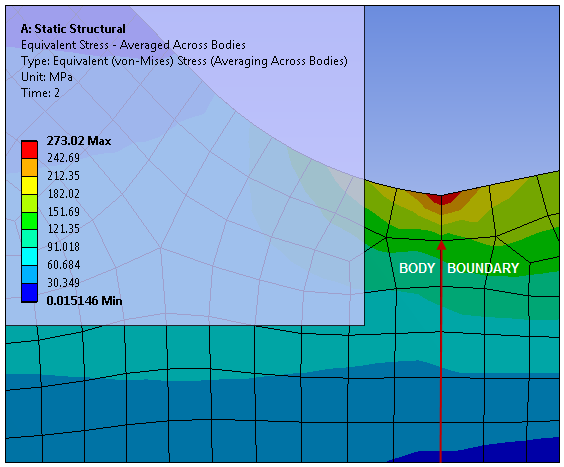Image resolution: width=564 pixels, height=467 pixels.
Task: Click the green legend color band
Action: [29, 221]
